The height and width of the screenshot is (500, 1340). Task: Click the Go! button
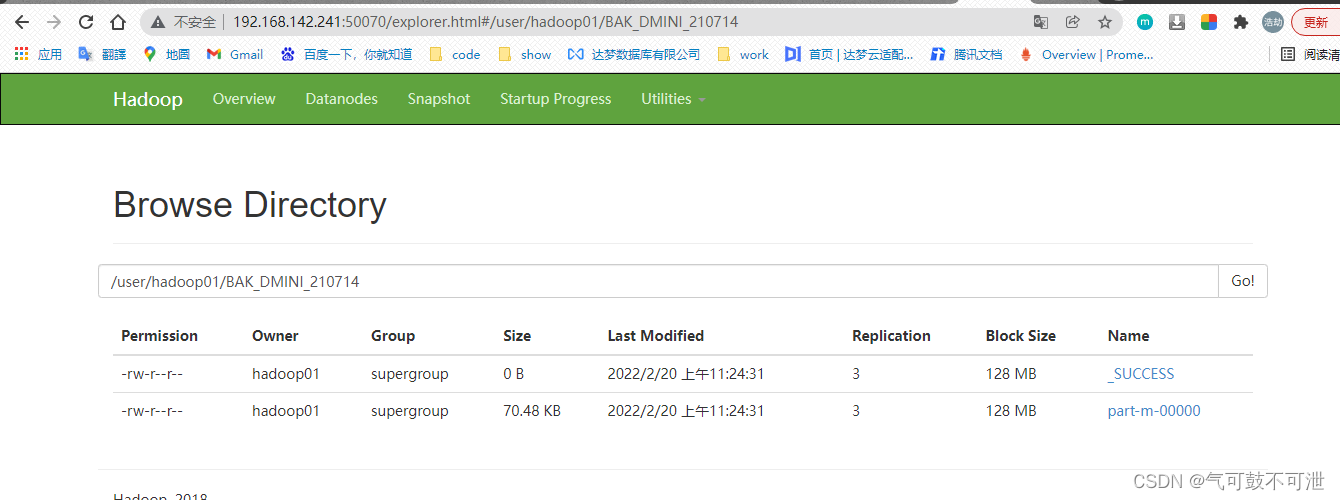coord(1243,281)
